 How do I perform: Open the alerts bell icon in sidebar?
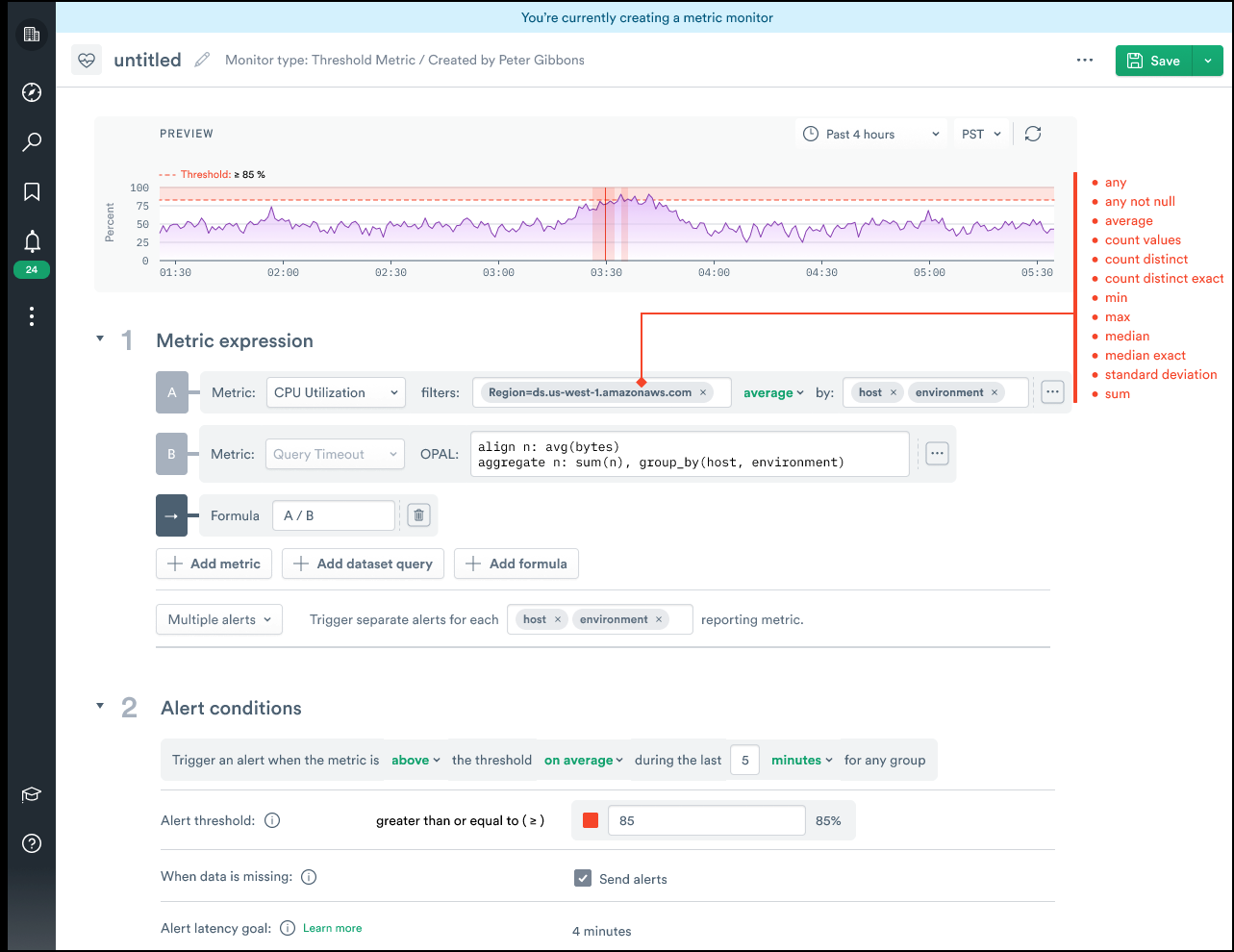pos(32,240)
